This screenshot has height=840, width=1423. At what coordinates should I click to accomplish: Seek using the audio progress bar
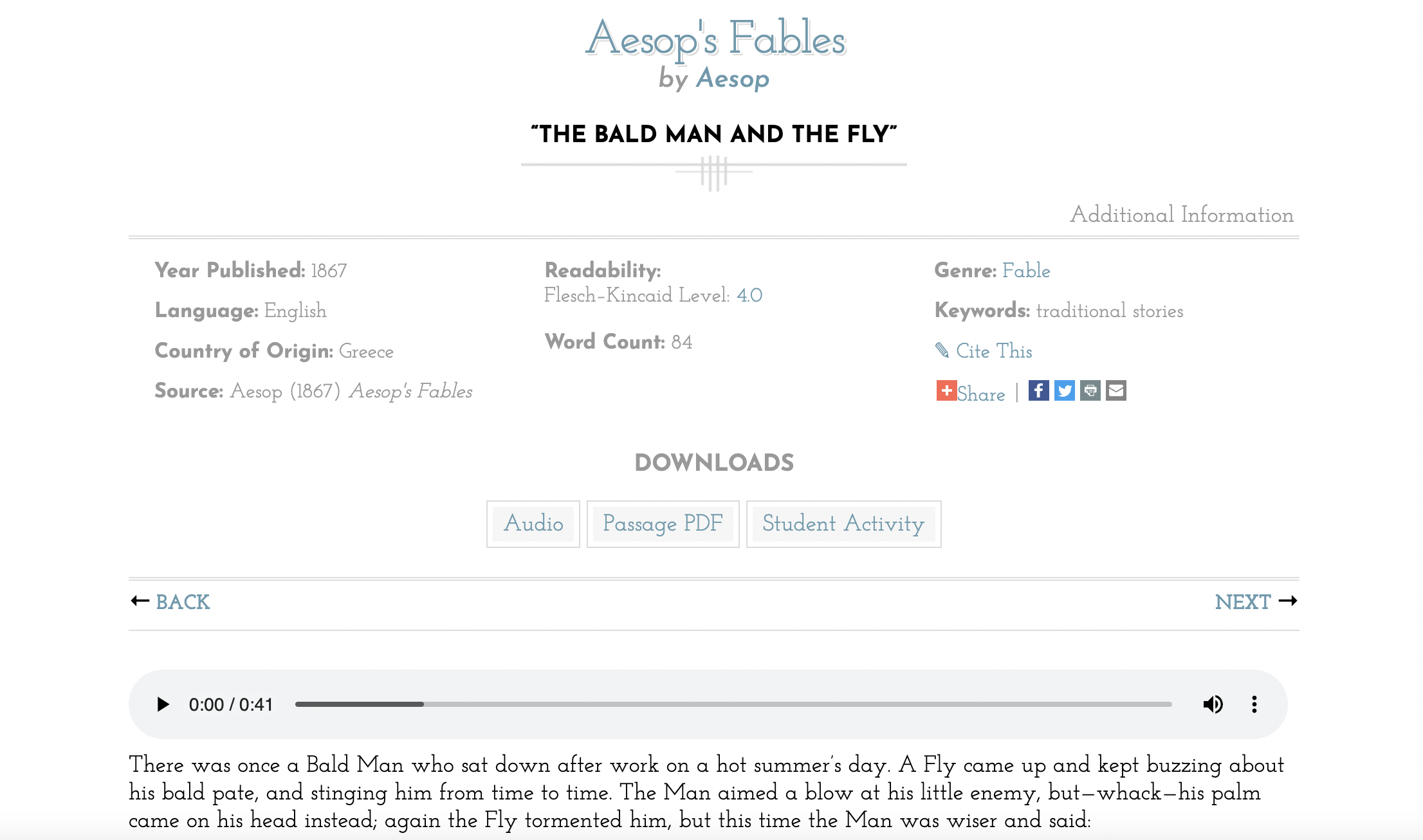733,704
